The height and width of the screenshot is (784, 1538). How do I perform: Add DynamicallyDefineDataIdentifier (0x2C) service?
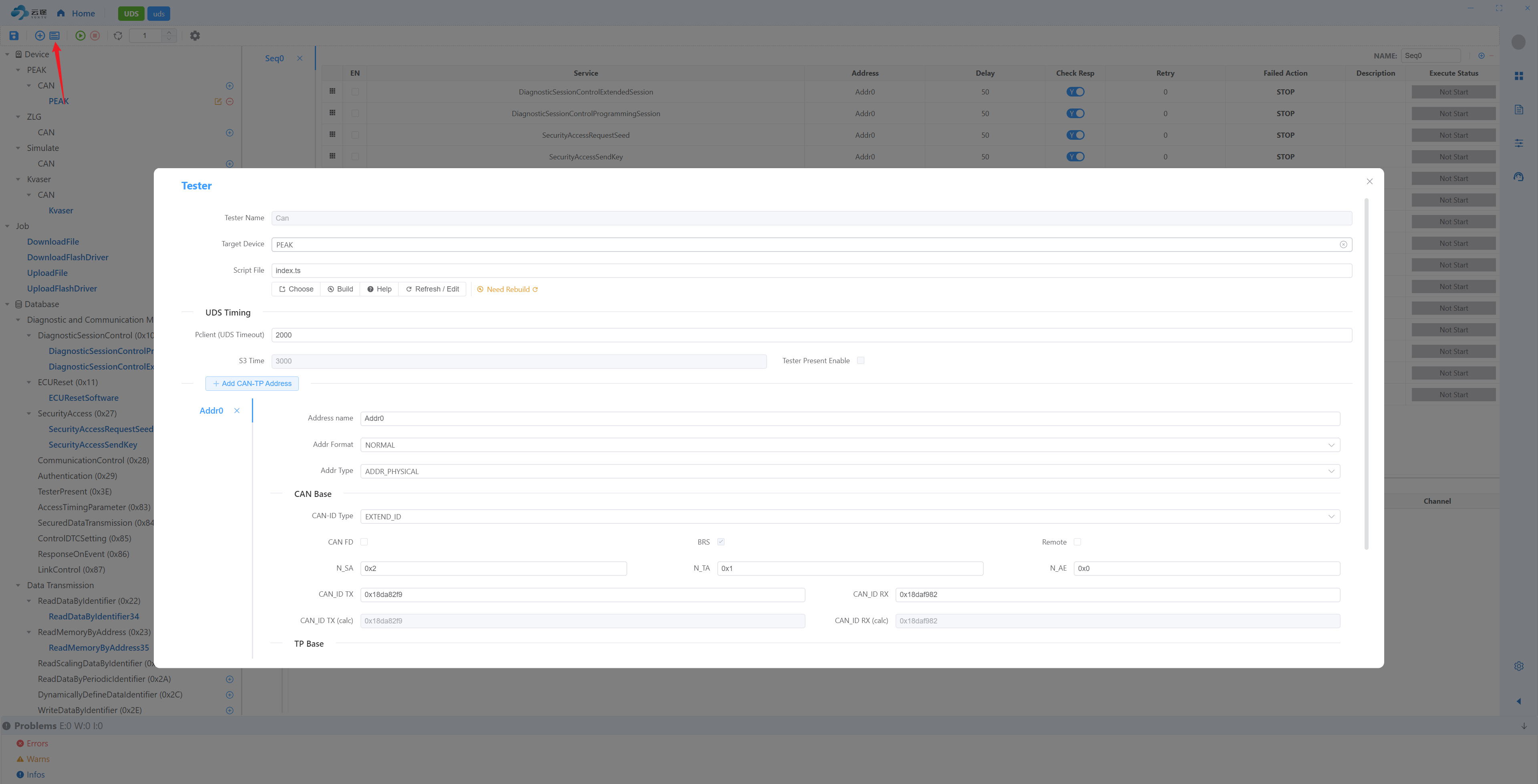coord(230,694)
